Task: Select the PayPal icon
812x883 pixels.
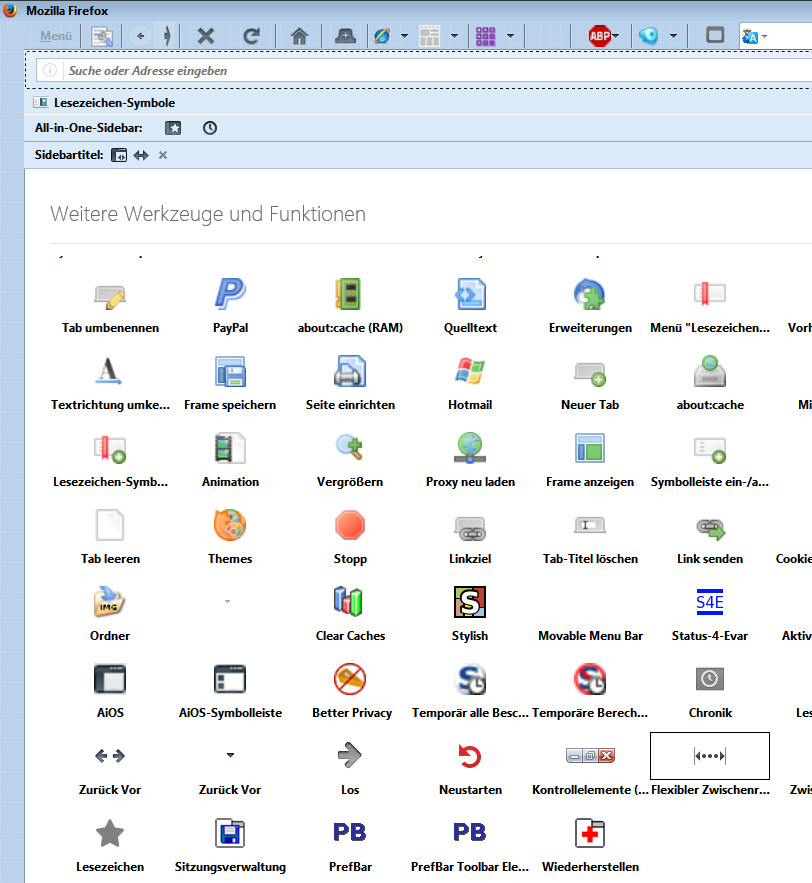Action: (230, 294)
